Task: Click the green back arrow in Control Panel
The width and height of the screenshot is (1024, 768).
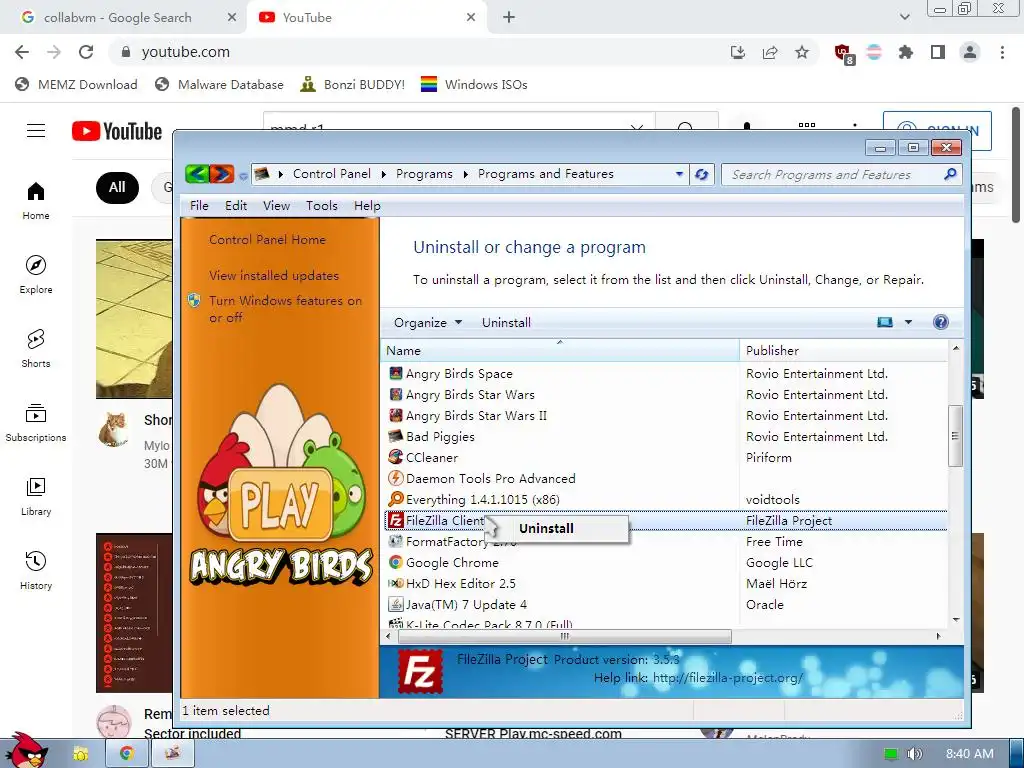Action: 197,174
